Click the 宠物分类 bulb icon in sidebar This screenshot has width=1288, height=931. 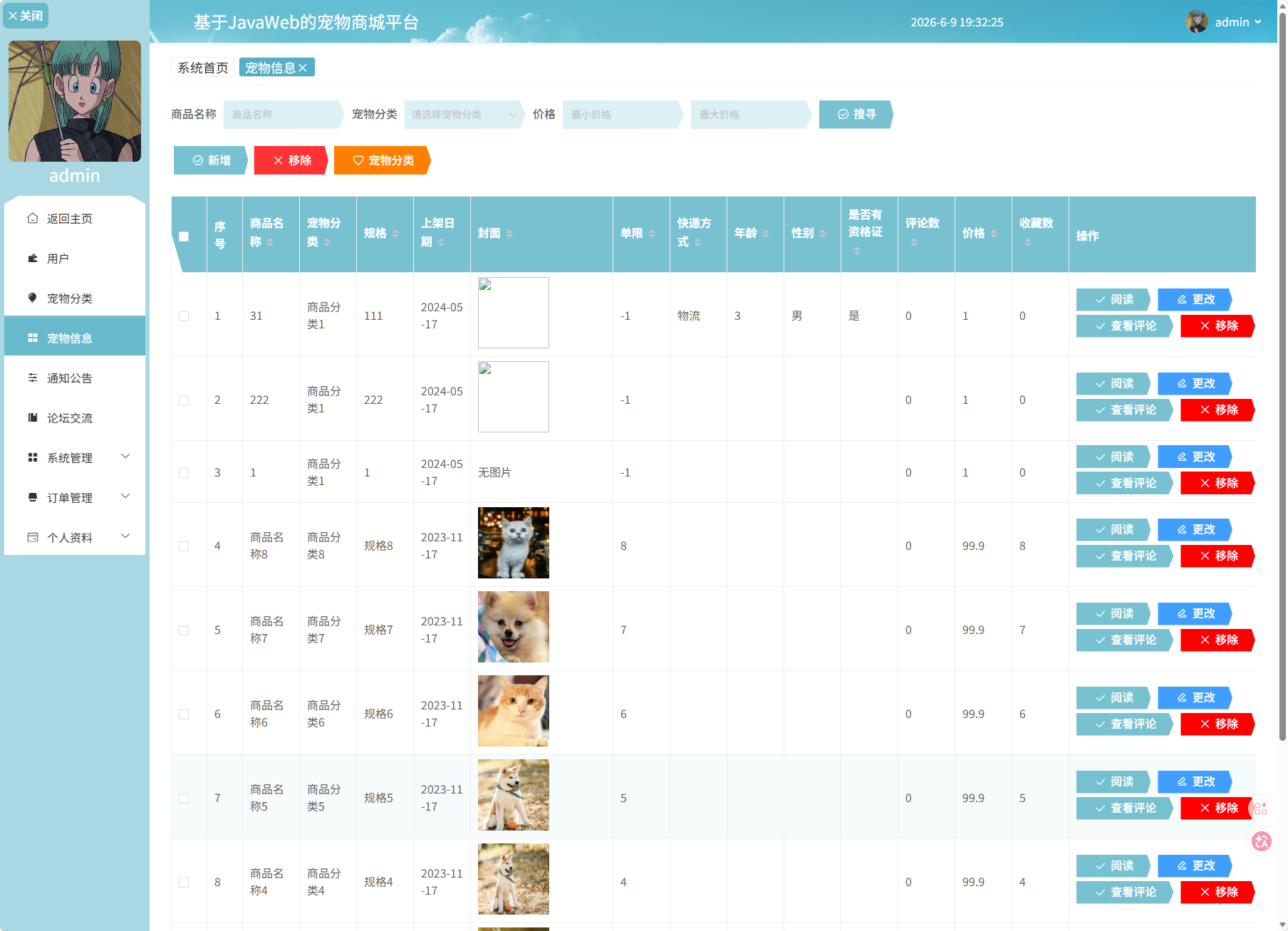(x=33, y=298)
